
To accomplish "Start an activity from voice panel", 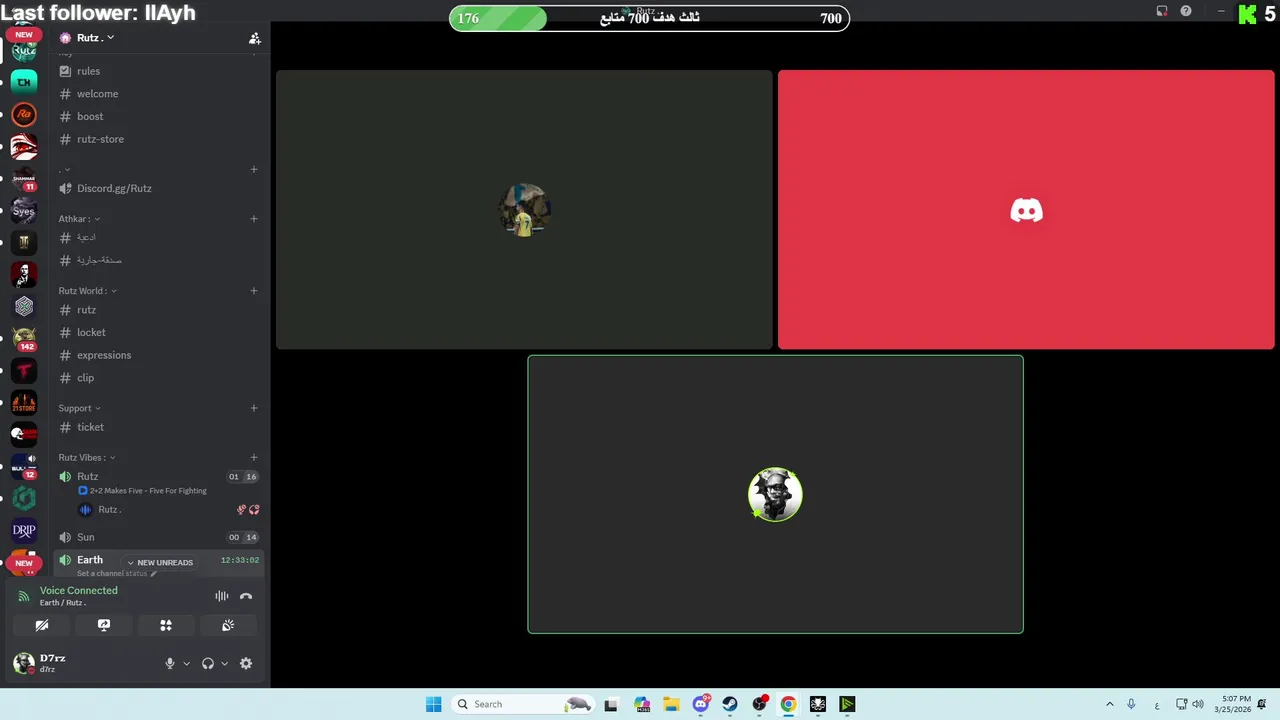I will (166, 625).
